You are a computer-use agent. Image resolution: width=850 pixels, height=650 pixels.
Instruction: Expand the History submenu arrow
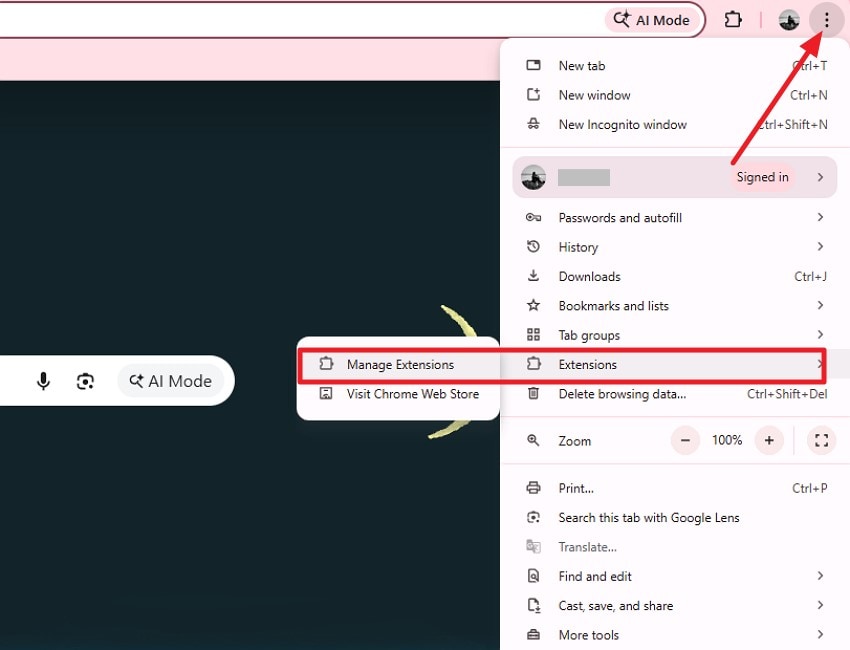click(820, 247)
